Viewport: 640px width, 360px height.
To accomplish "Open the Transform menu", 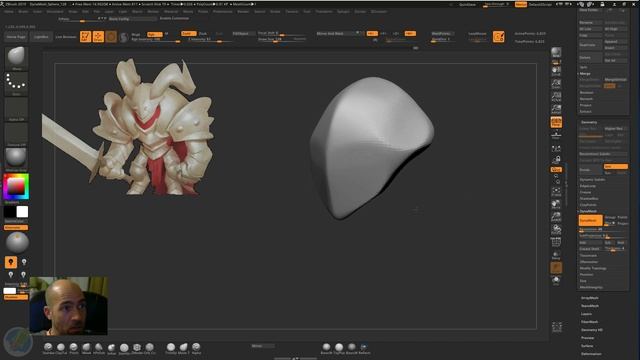I will click(x=324, y=11).
